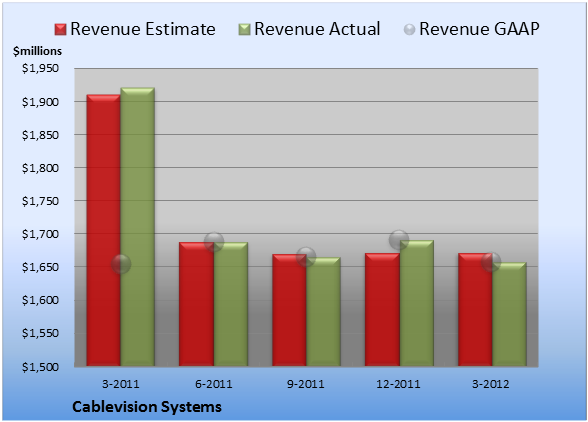Select the green actual bar for 6-2011
Image resolution: width=588 pixels, height=422 pixels.
pos(231,304)
